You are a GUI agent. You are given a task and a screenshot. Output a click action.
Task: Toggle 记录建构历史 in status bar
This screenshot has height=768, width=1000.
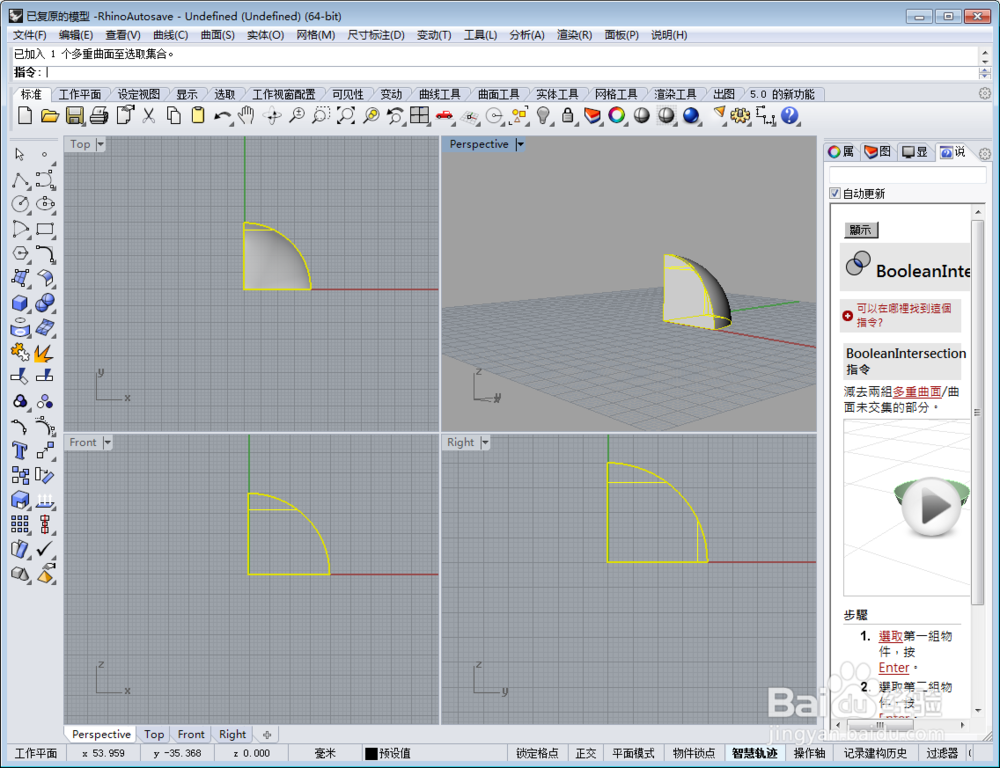coord(875,753)
